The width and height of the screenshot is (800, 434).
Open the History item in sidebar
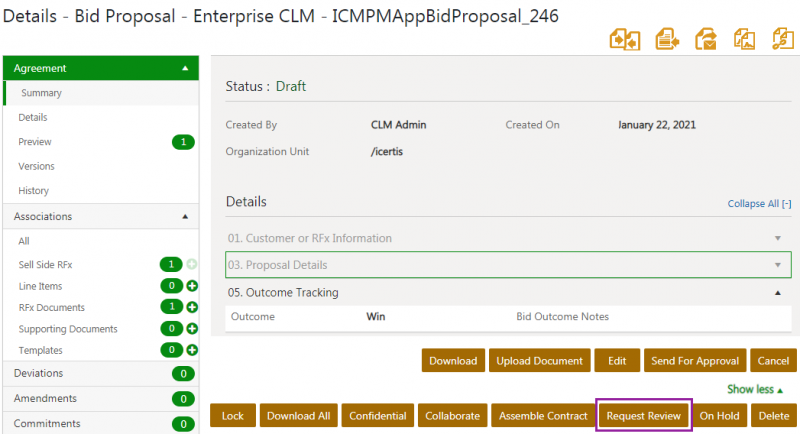33,190
